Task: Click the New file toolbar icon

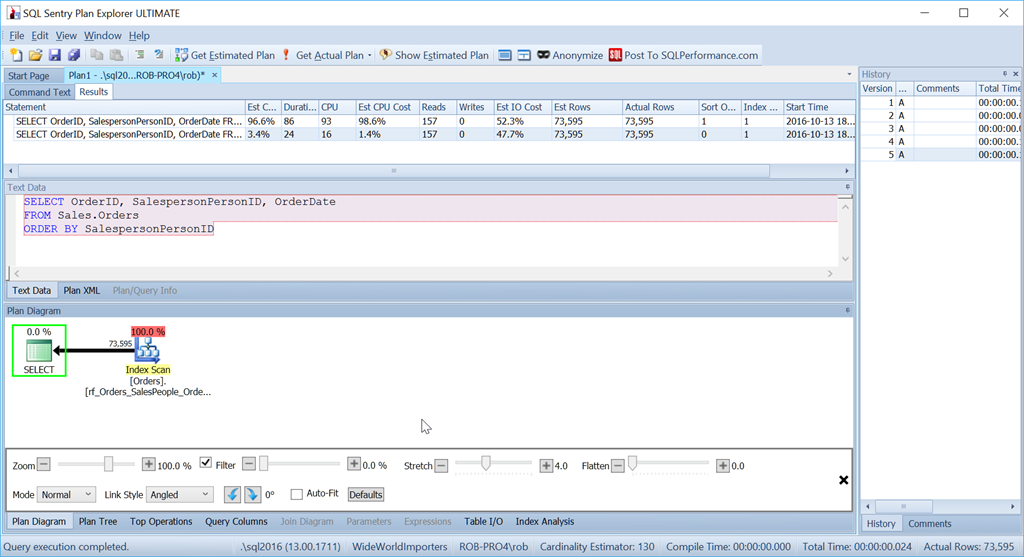Action: [16, 55]
